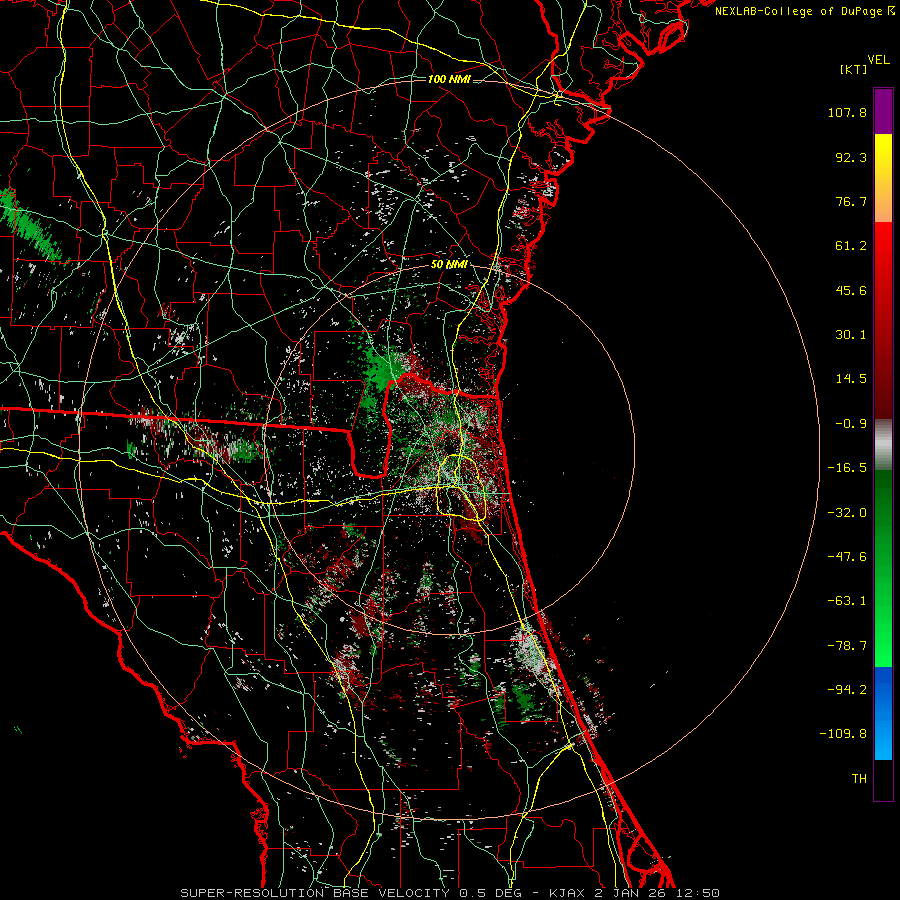The width and height of the screenshot is (900, 900).
Task: Select the -0.9 velocity scale label
Action: [x=851, y=424]
